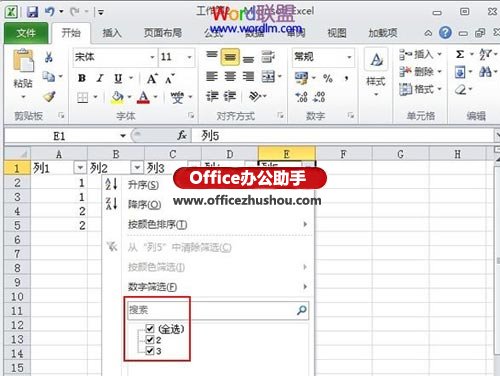Image resolution: width=500 pixels, height=376 pixels.
Task: Click the Save icon in quick access toolbar
Action: click(32, 12)
